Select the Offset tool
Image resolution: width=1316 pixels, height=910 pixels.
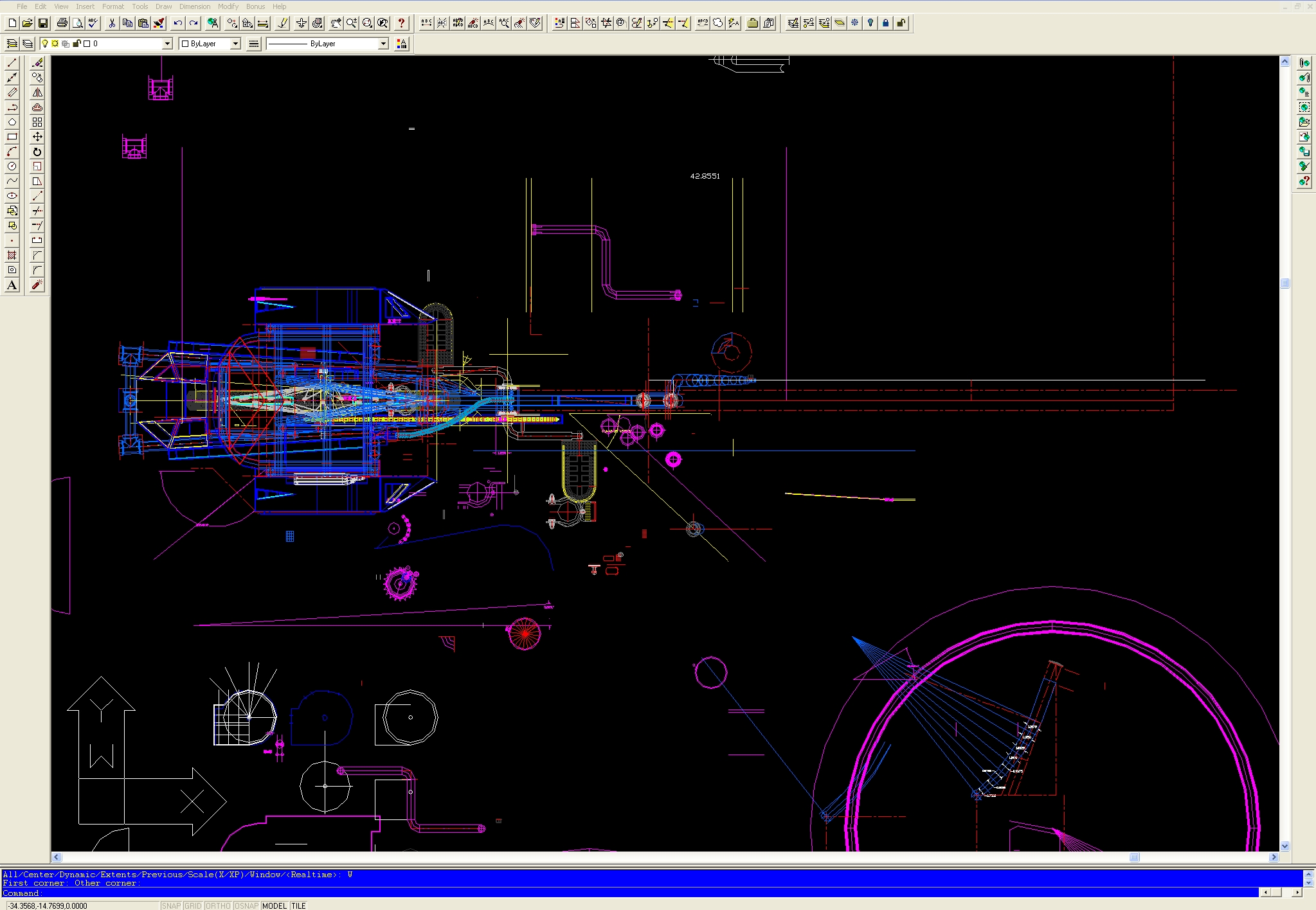(37, 107)
